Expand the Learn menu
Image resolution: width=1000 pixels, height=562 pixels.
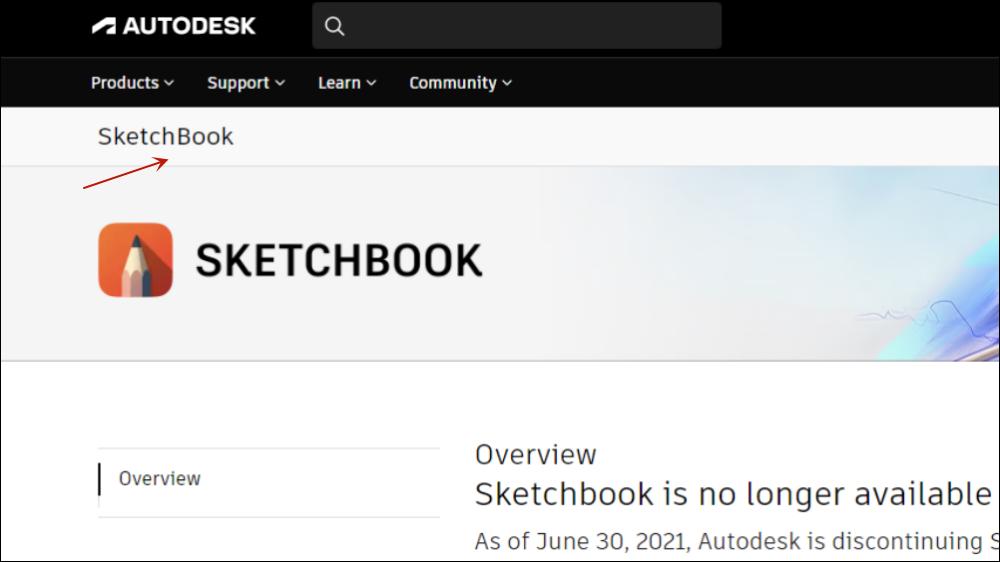(x=347, y=83)
